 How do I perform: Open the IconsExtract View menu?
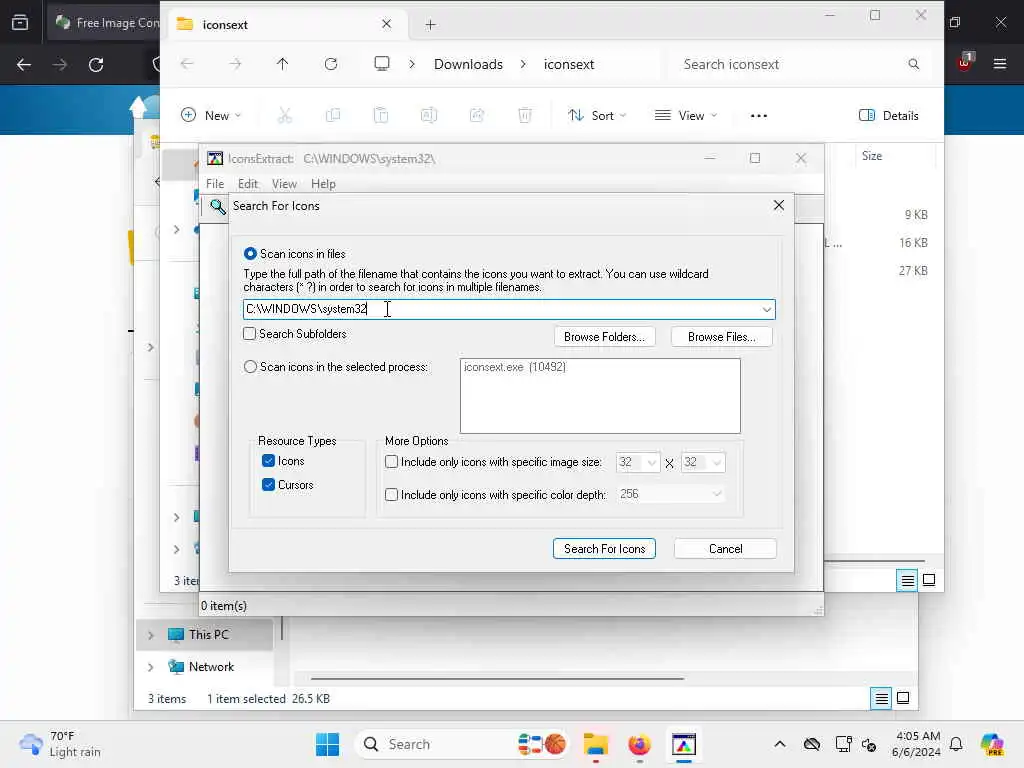[284, 184]
